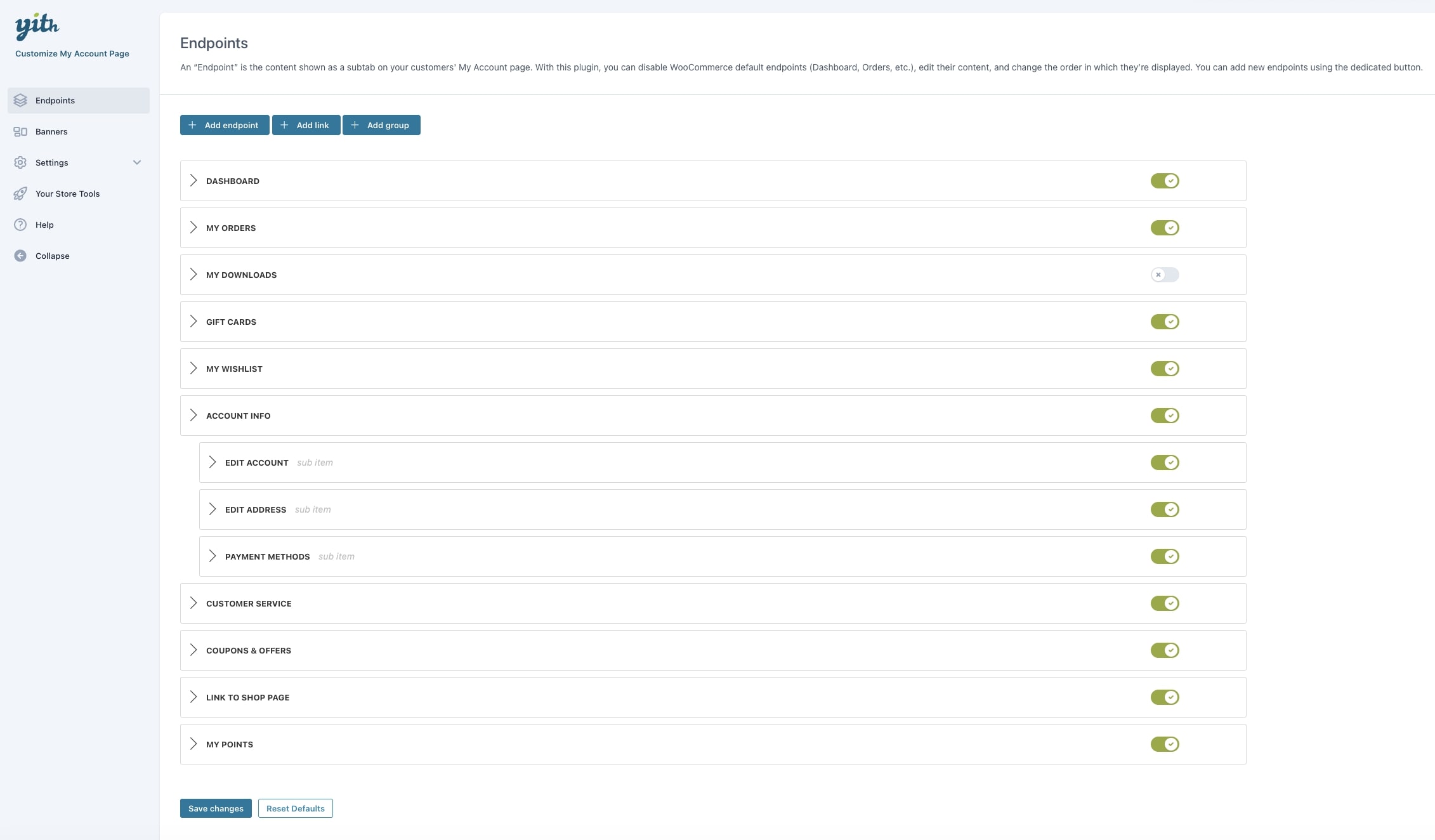This screenshot has width=1435, height=840.
Task: Open the Settings submenu chevron
Action: [137, 162]
